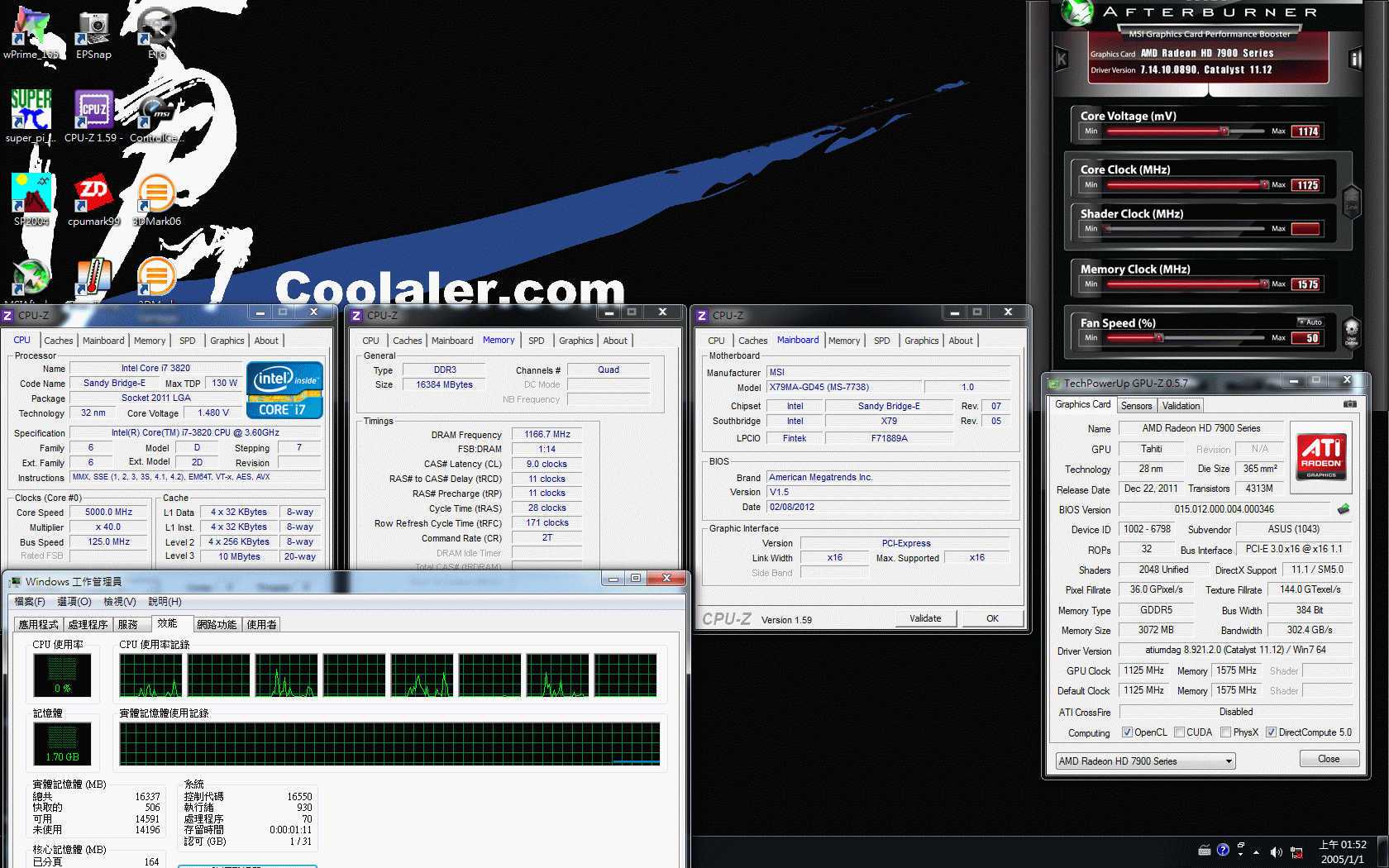Click the Show desktop strip on taskbar
Image resolution: width=1389 pixels, height=868 pixels.
coord(1383,851)
